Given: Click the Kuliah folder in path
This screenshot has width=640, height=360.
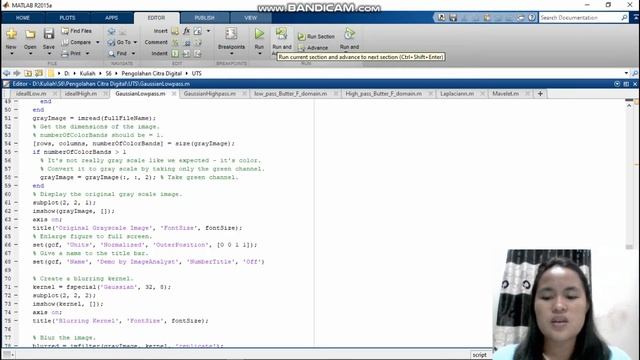Looking at the screenshot, I should click(x=87, y=73).
